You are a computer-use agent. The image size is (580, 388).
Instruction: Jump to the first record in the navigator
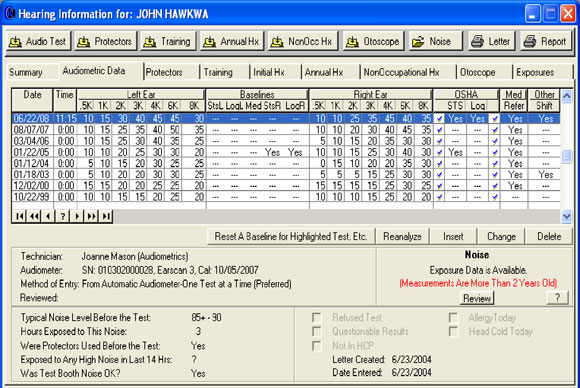point(20,216)
